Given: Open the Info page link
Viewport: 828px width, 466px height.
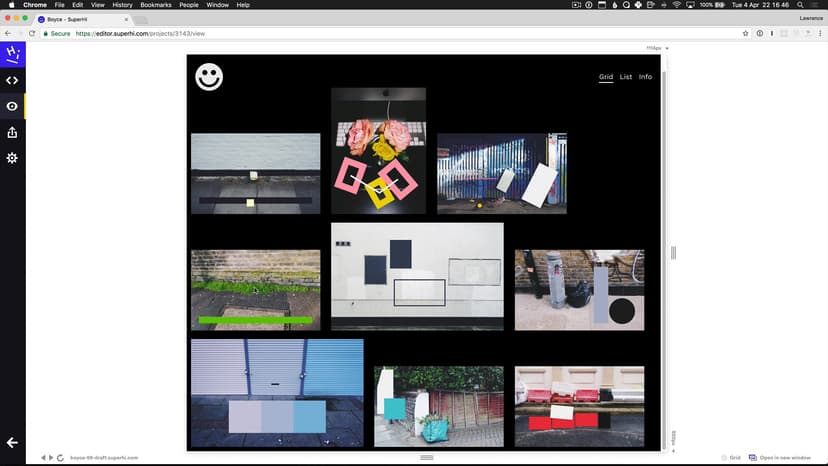Looking at the screenshot, I should (645, 77).
